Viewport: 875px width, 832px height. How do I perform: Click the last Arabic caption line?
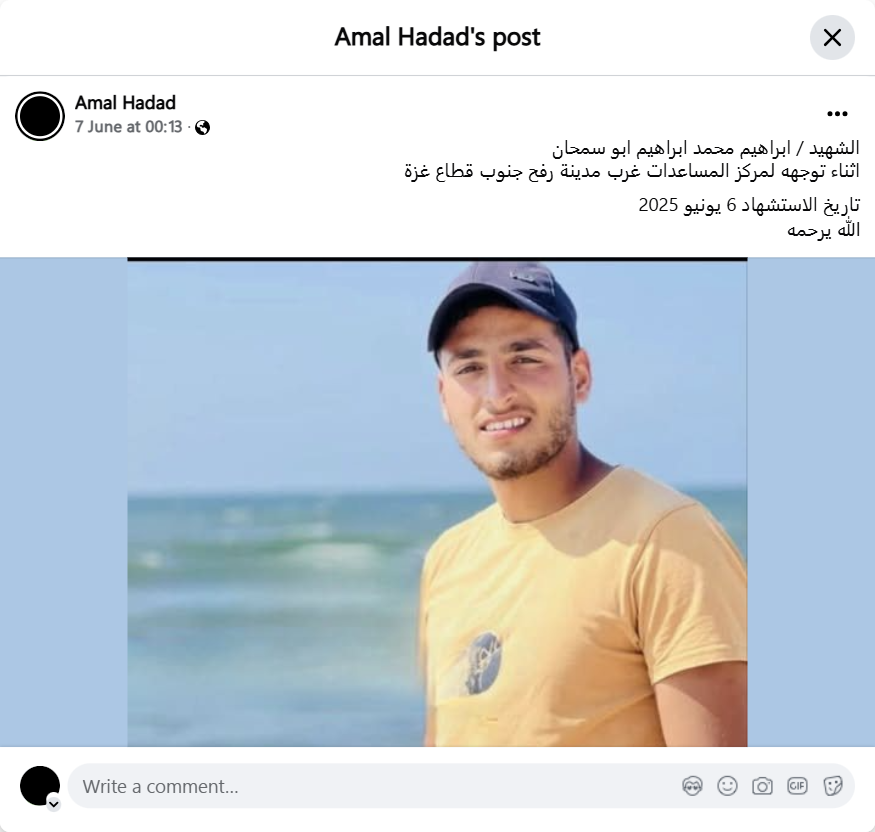click(x=823, y=229)
